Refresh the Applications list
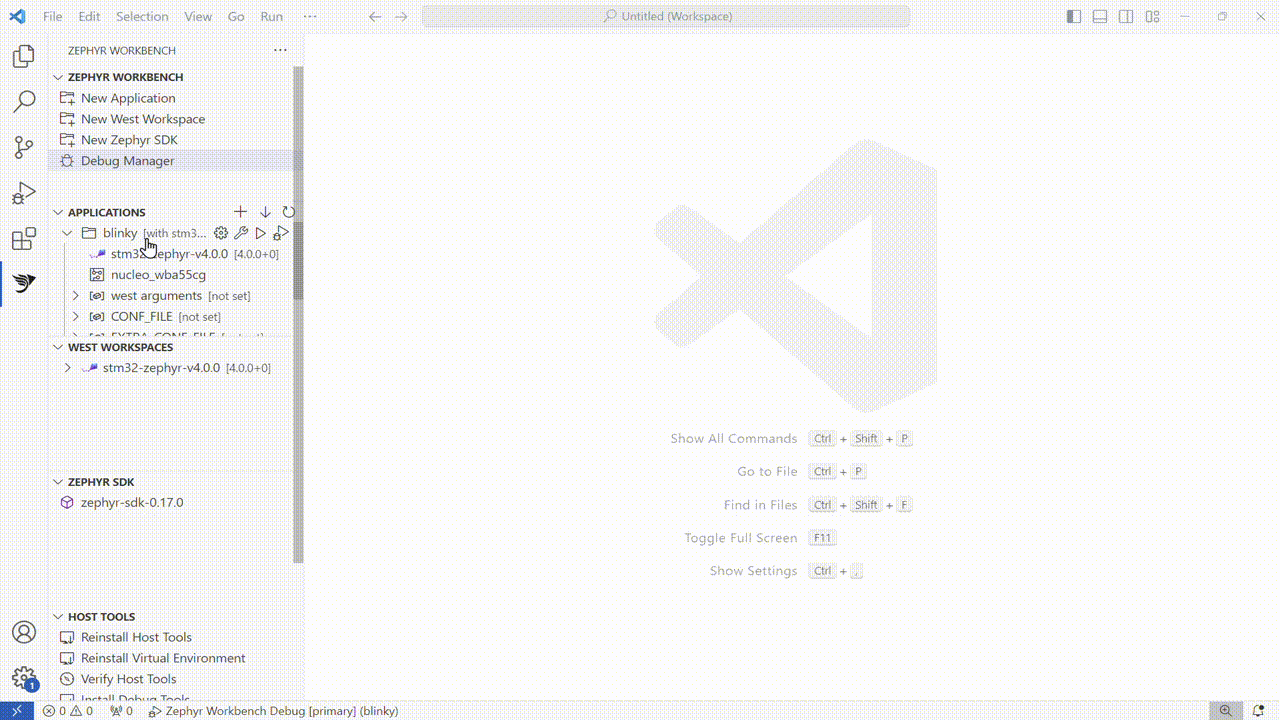The height and width of the screenshot is (720, 1280). pos(289,212)
